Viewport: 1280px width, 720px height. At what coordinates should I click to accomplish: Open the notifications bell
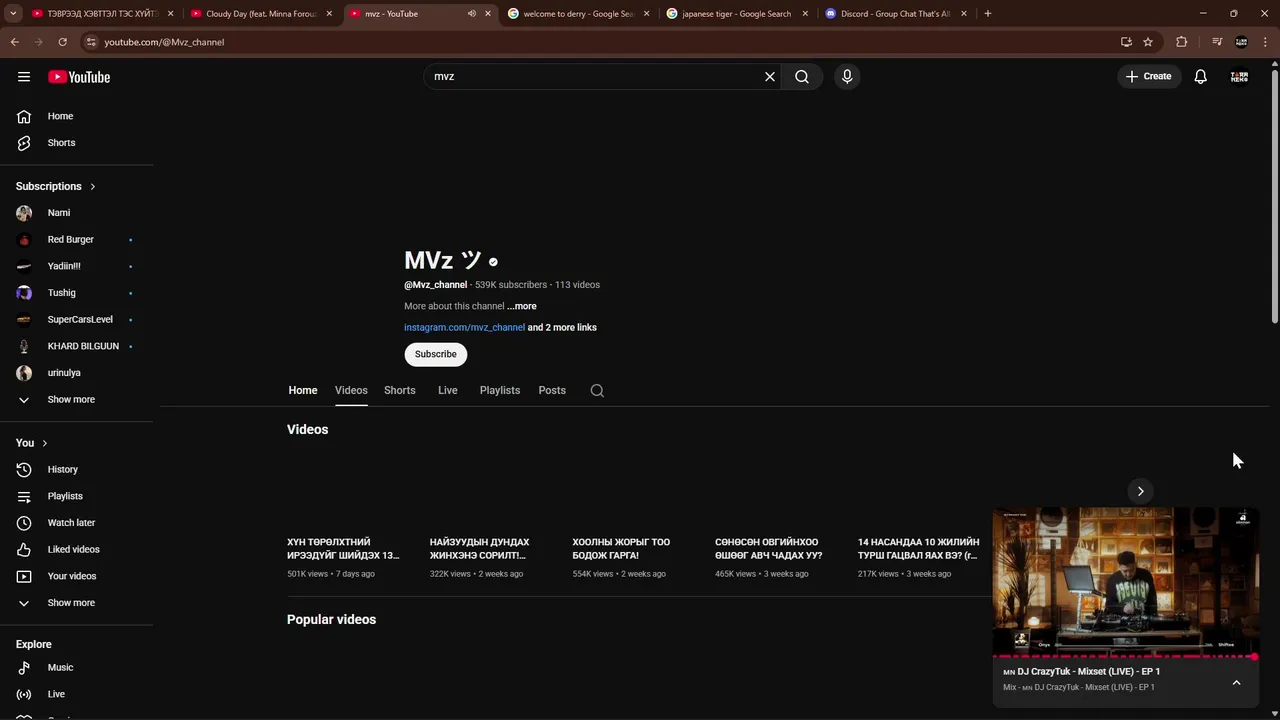point(1201,77)
